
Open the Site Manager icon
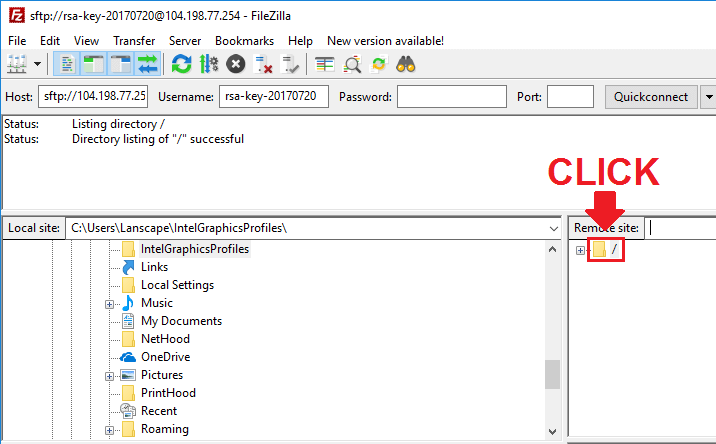[x=17, y=64]
